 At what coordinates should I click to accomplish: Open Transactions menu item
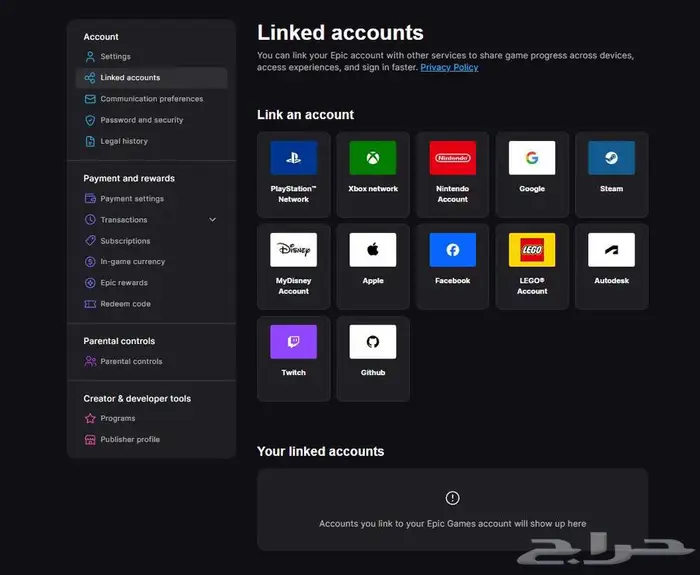pos(151,220)
